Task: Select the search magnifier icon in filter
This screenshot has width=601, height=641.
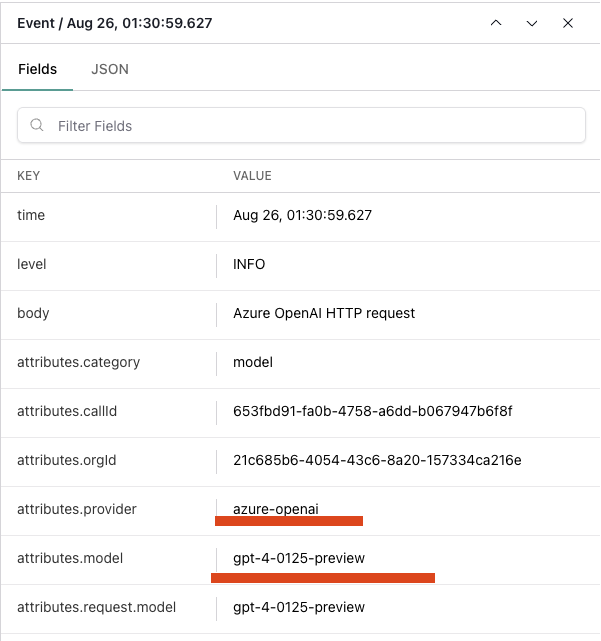Action: [x=37, y=125]
